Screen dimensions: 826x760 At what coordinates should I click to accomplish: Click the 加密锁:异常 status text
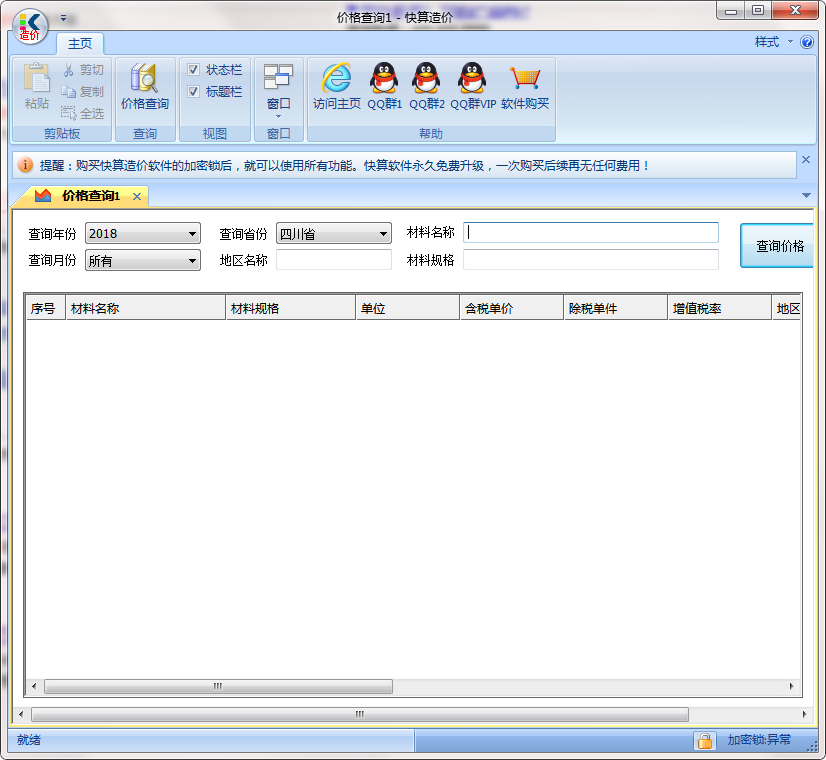pyautogui.click(x=759, y=740)
